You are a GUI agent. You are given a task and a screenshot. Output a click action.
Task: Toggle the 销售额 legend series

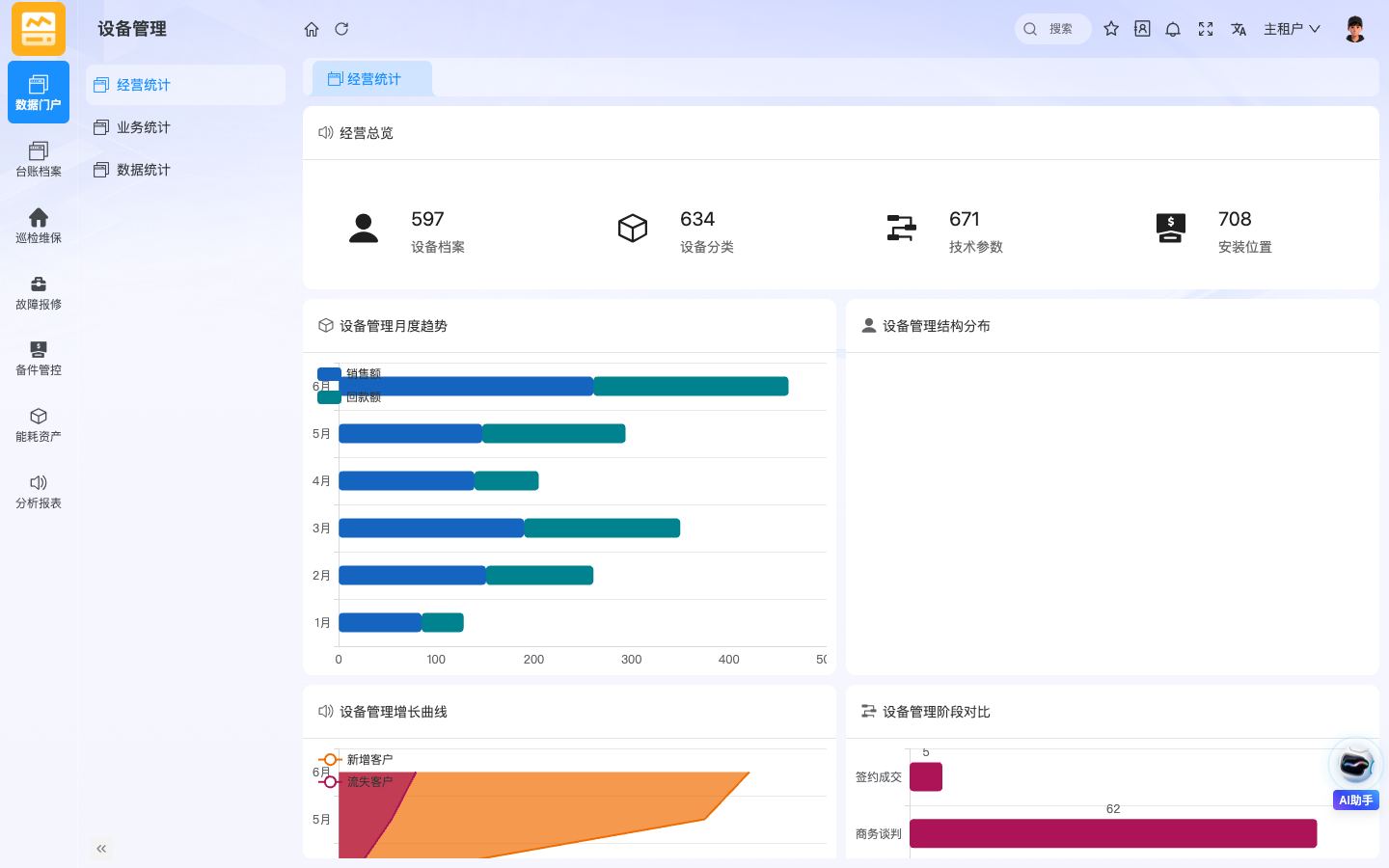(349, 373)
